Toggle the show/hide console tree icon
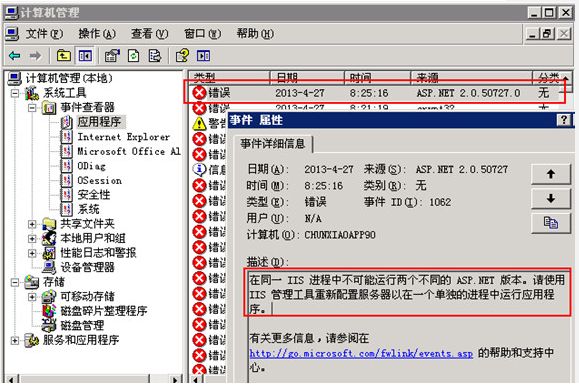Image resolution: width=579 pixels, height=385 pixels. click(85, 56)
